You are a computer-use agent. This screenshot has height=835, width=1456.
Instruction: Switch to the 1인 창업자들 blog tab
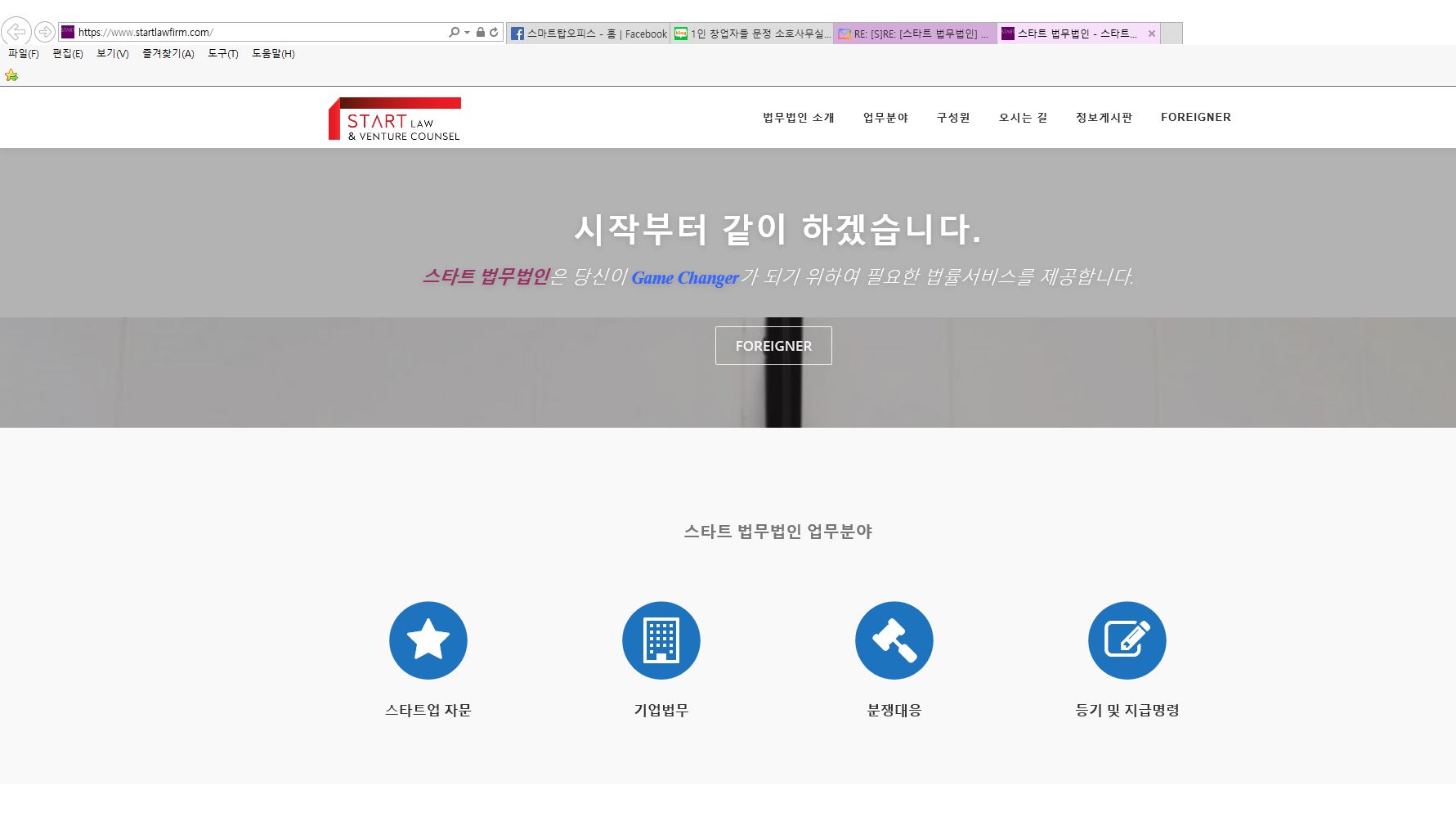point(751,34)
